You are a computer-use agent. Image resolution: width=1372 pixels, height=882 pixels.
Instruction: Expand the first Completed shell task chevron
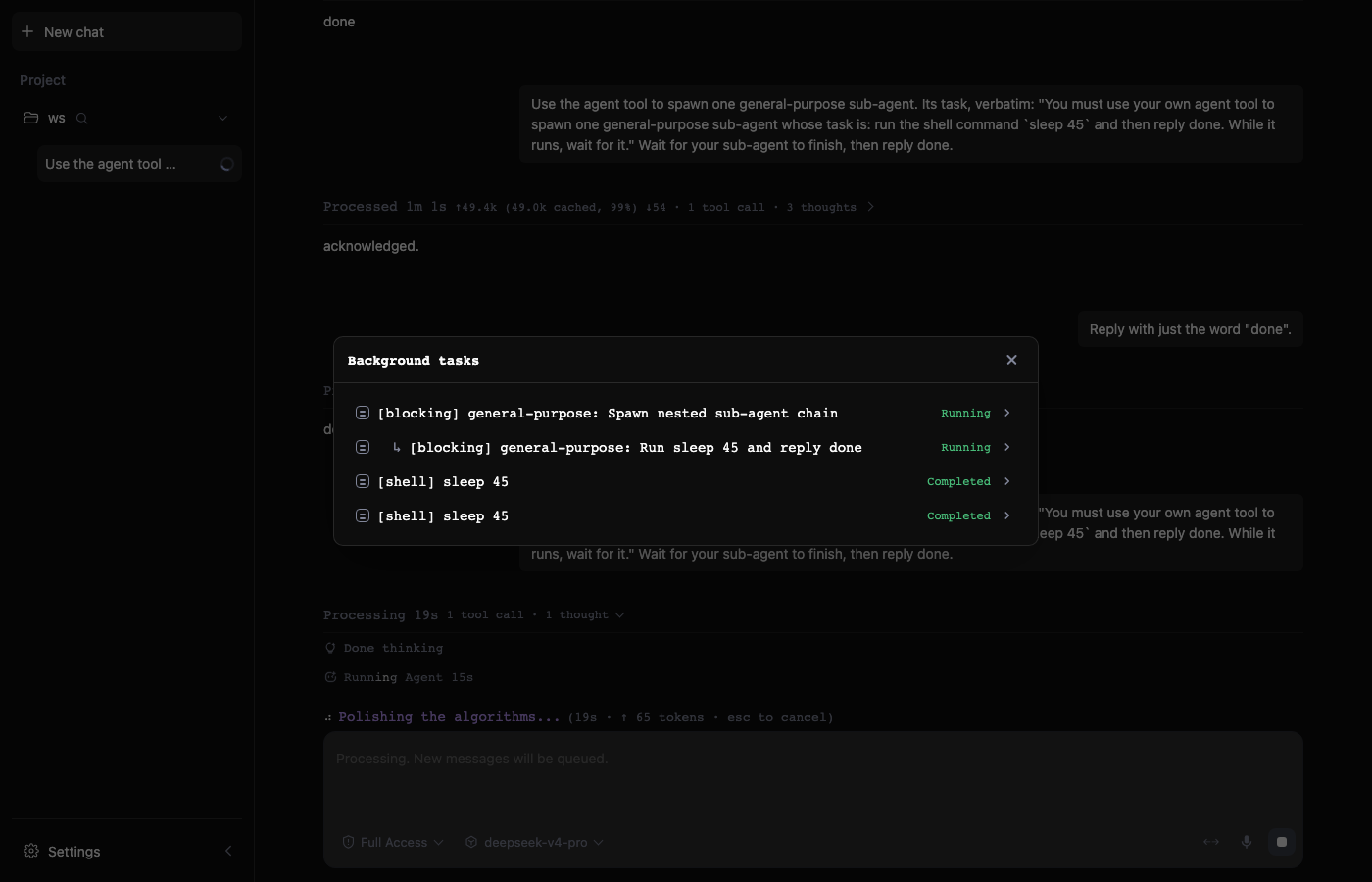tap(1006, 481)
